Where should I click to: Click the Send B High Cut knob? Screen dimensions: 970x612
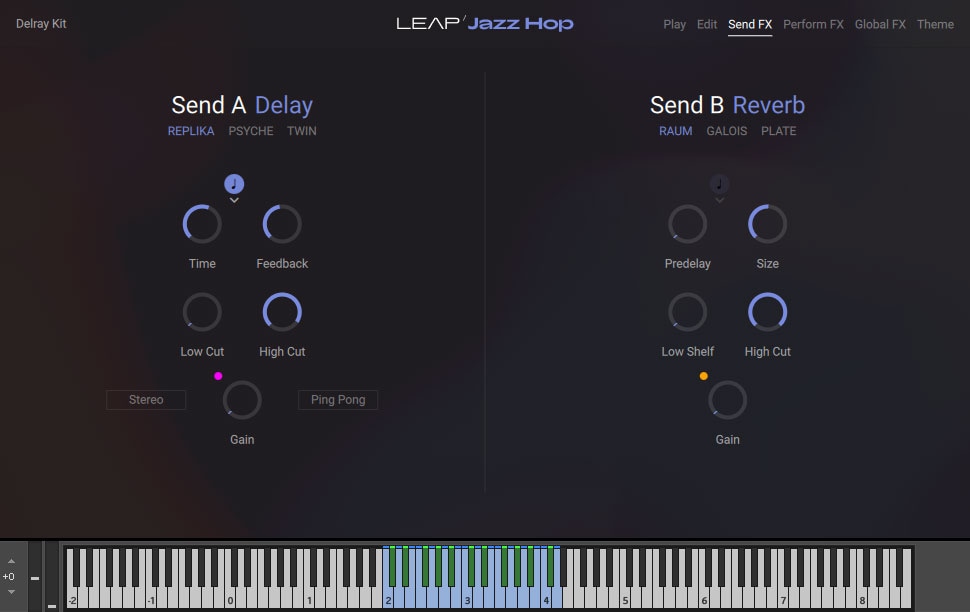[767, 312]
